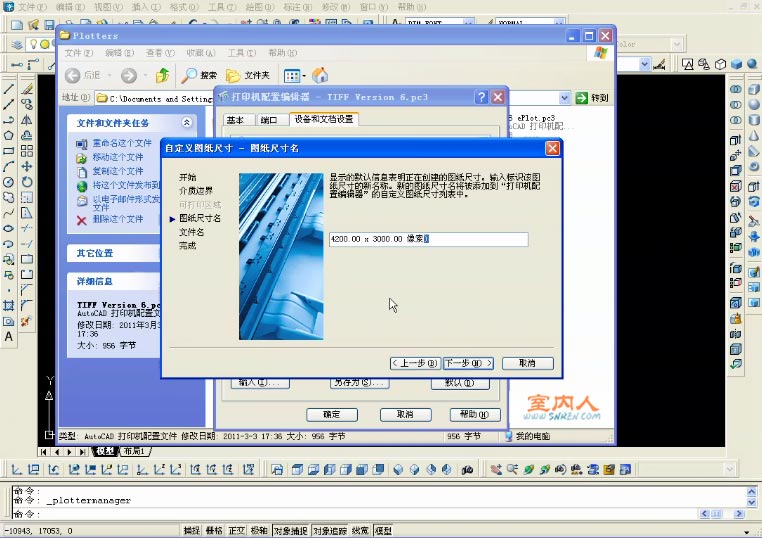
Task: Open the AutoCAD 绘图(D) menu
Action: click(x=260, y=7)
